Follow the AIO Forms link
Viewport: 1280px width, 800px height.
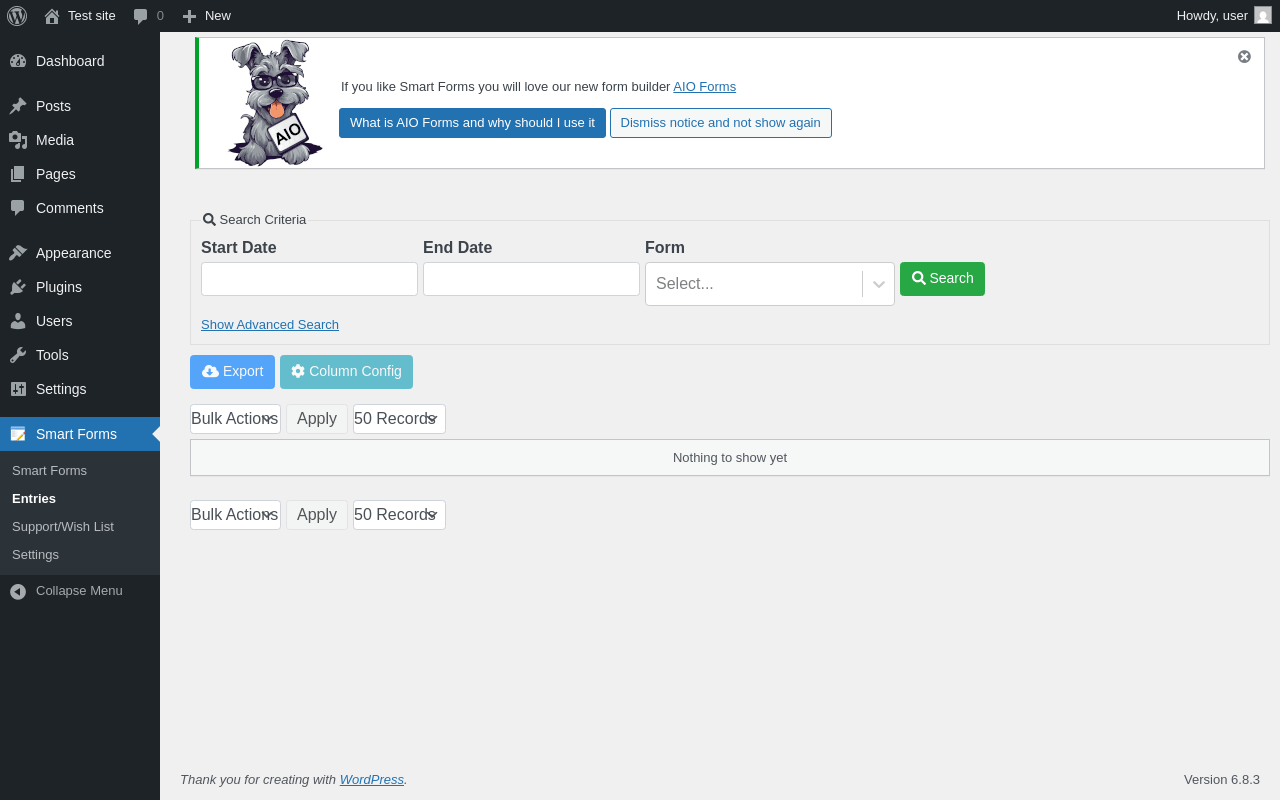pyautogui.click(x=704, y=87)
